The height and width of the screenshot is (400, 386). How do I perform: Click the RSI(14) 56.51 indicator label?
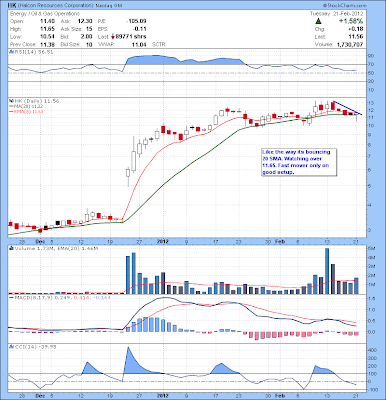click(33, 52)
